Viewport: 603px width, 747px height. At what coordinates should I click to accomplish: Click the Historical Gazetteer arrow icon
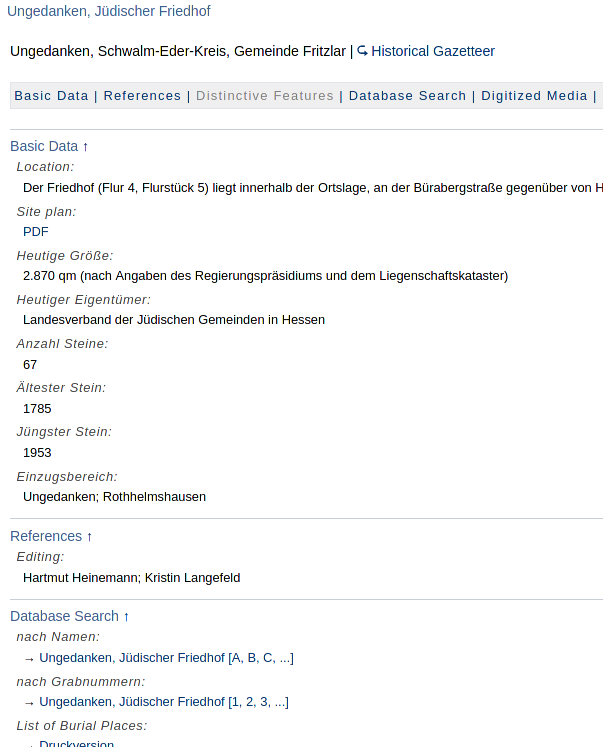(x=363, y=51)
